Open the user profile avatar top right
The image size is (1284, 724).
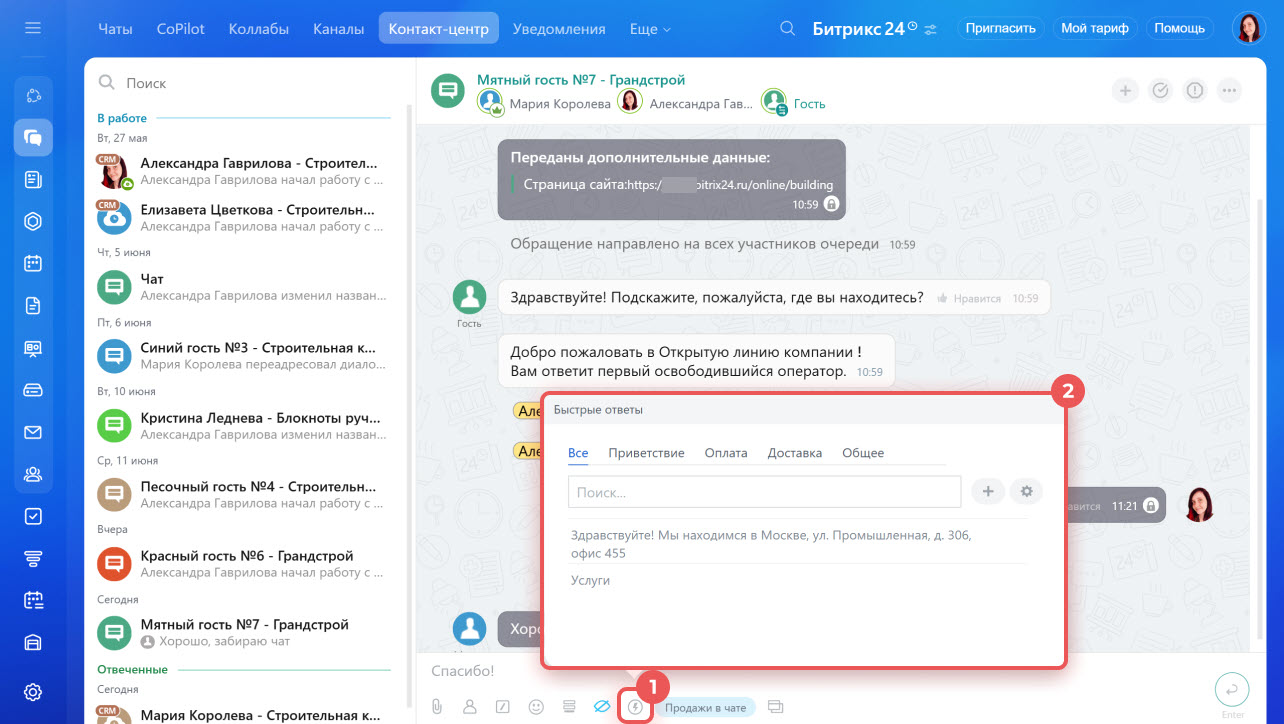(x=1248, y=28)
